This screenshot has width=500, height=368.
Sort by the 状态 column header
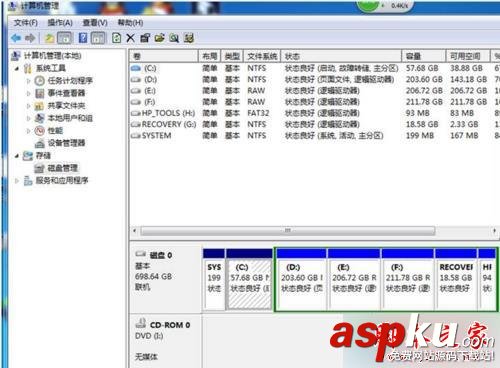coord(341,56)
